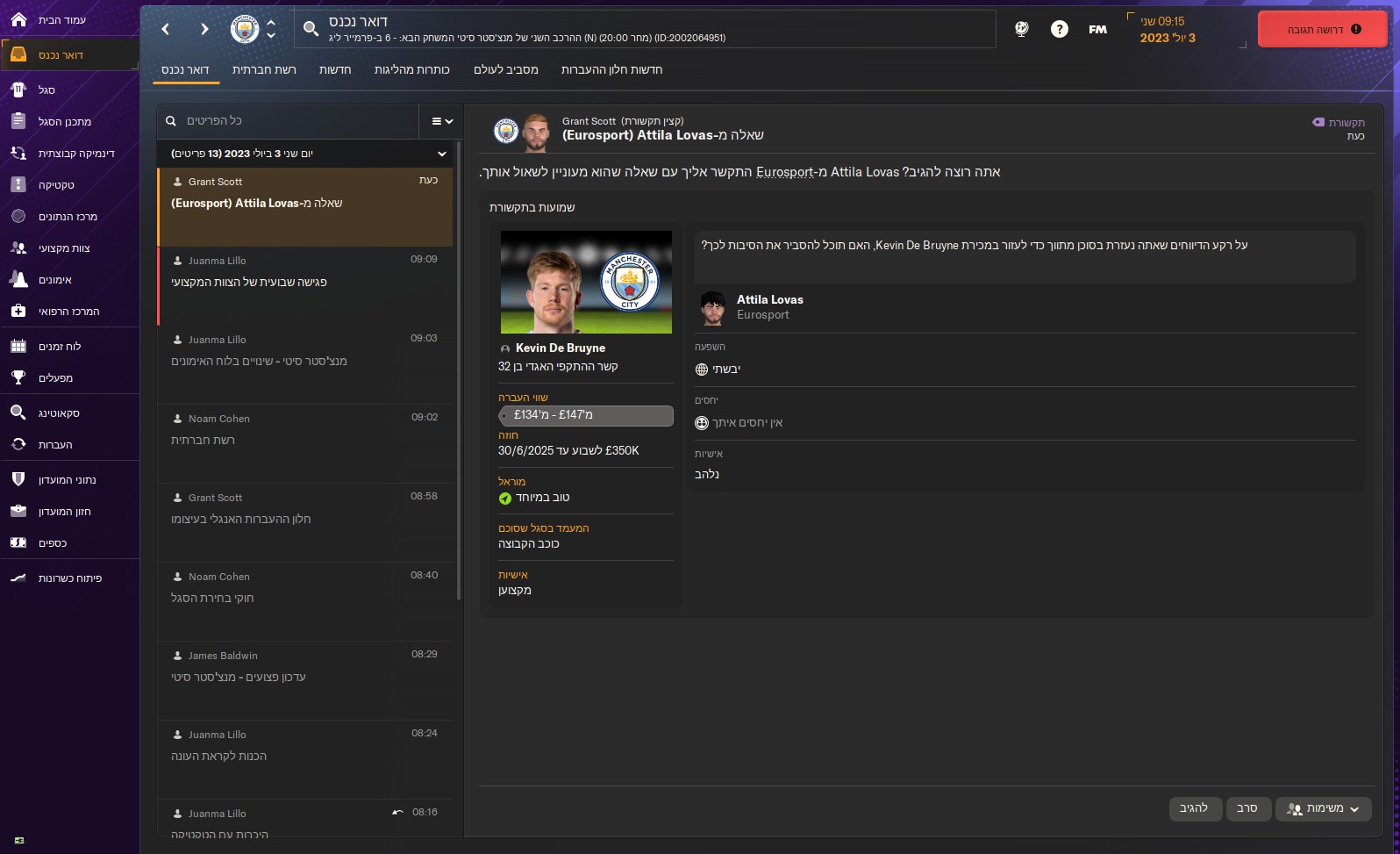The image size is (1400, 854).
Task: Open Finances (כספים) money icon
Action: 18,542
